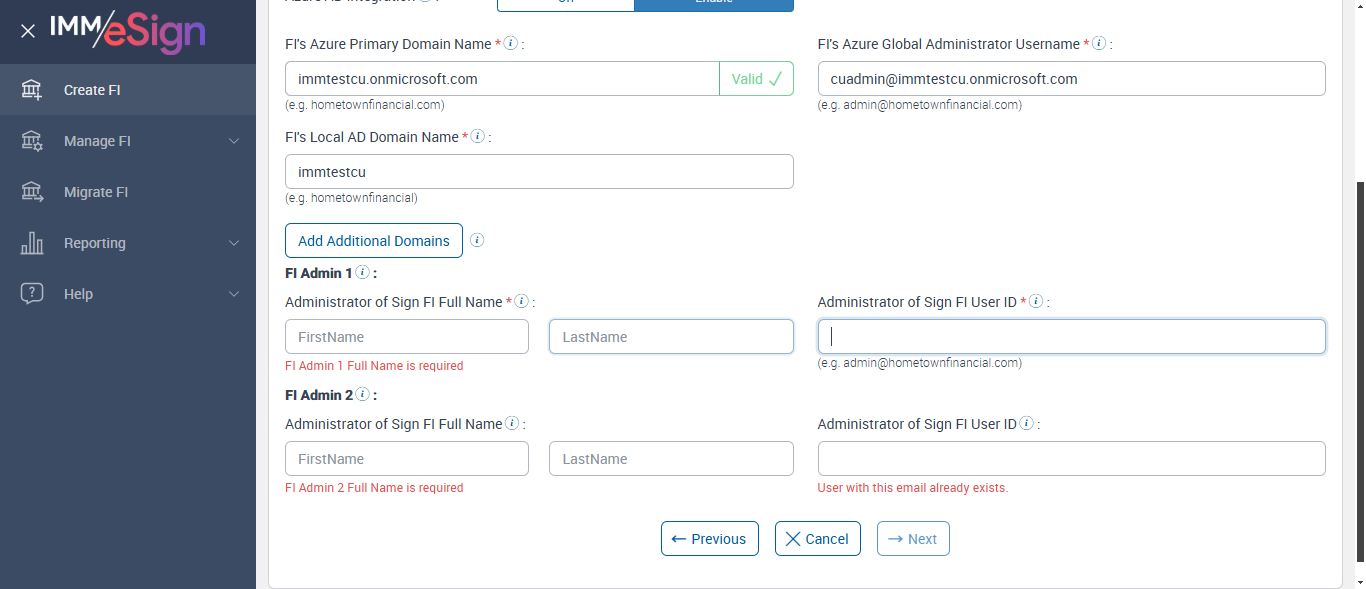Expand the Reporting submenu arrow
This screenshot has height=589, width=1366.
click(x=234, y=243)
